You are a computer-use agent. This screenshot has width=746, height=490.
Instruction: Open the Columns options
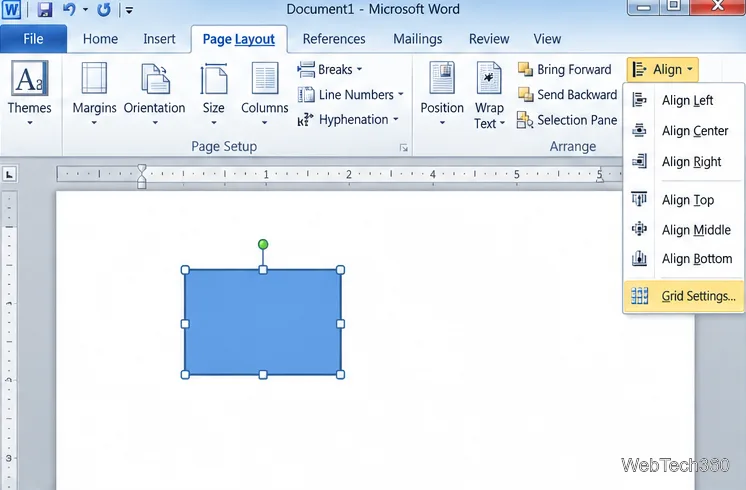pyautogui.click(x=265, y=93)
